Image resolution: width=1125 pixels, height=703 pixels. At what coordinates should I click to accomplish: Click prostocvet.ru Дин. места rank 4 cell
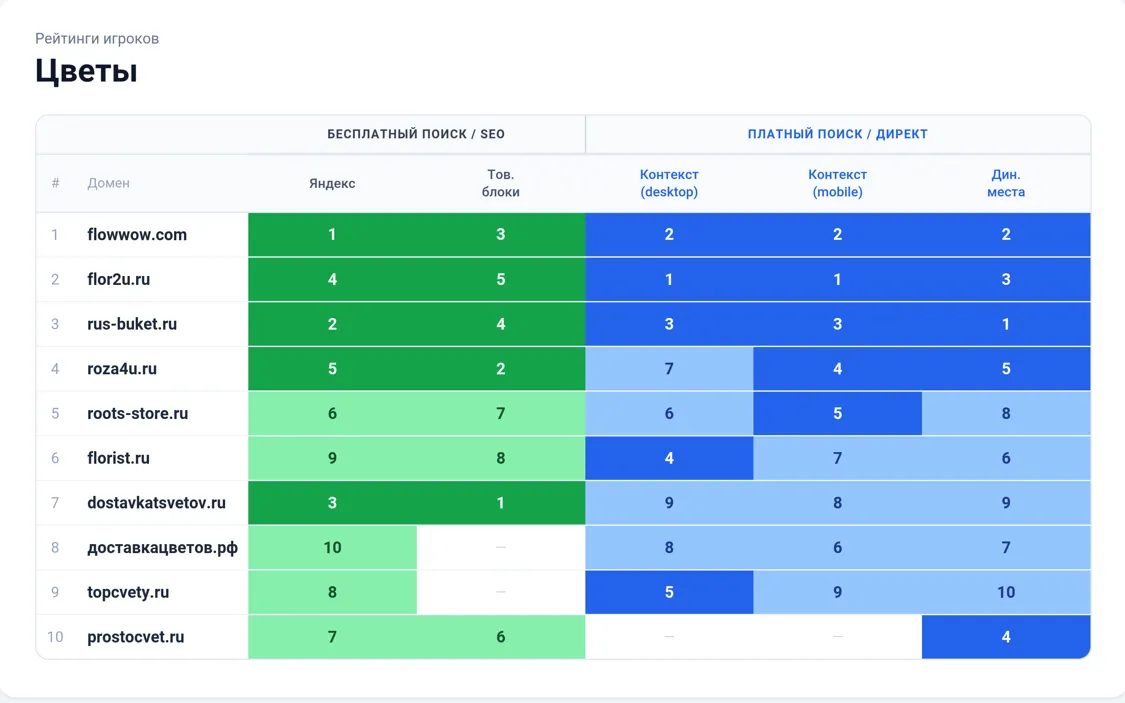click(x=1006, y=637)
